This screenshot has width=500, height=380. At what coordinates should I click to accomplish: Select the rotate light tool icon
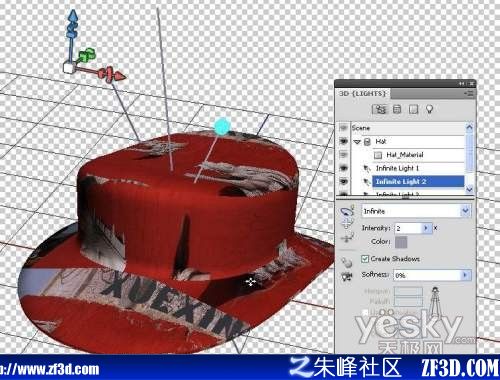(x=347, y=211)
